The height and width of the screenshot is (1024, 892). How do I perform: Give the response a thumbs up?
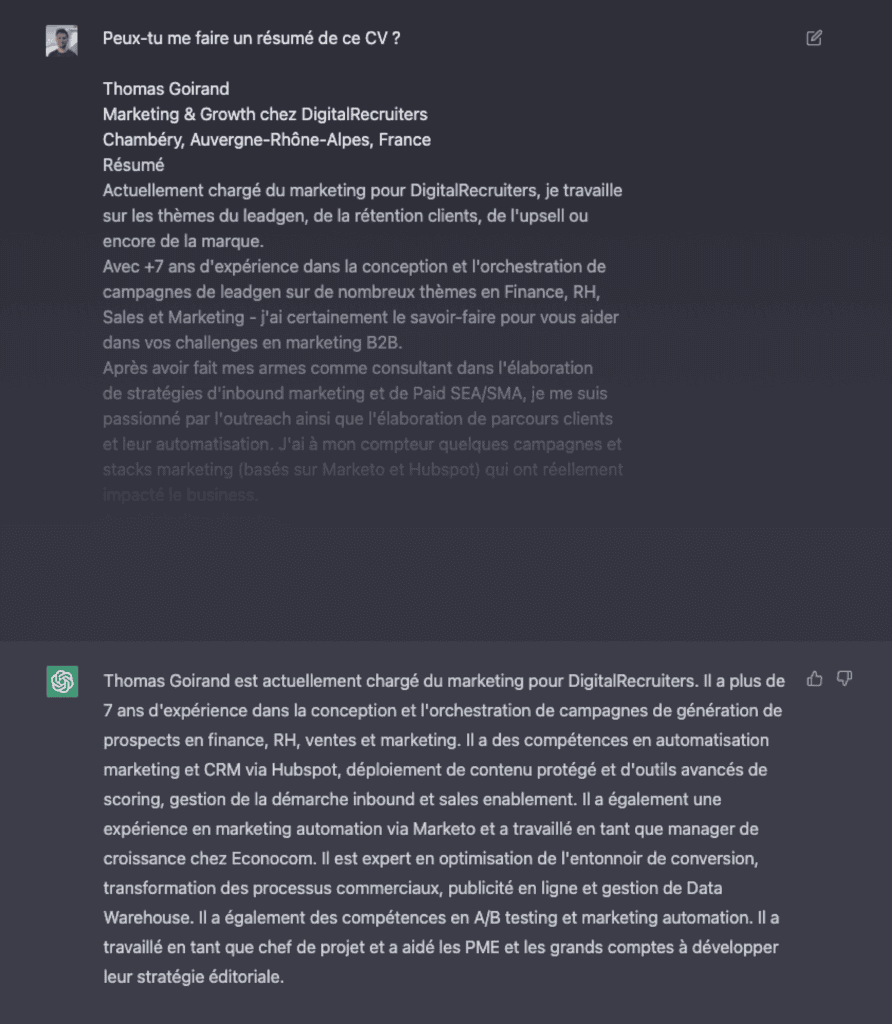click(815, 679)
